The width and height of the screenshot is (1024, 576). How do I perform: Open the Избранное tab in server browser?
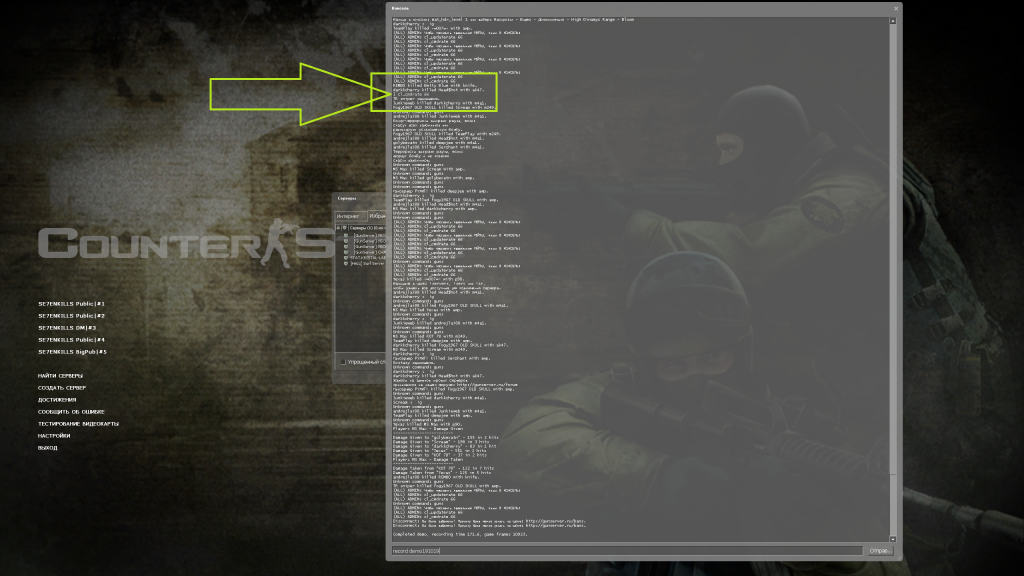378,215
